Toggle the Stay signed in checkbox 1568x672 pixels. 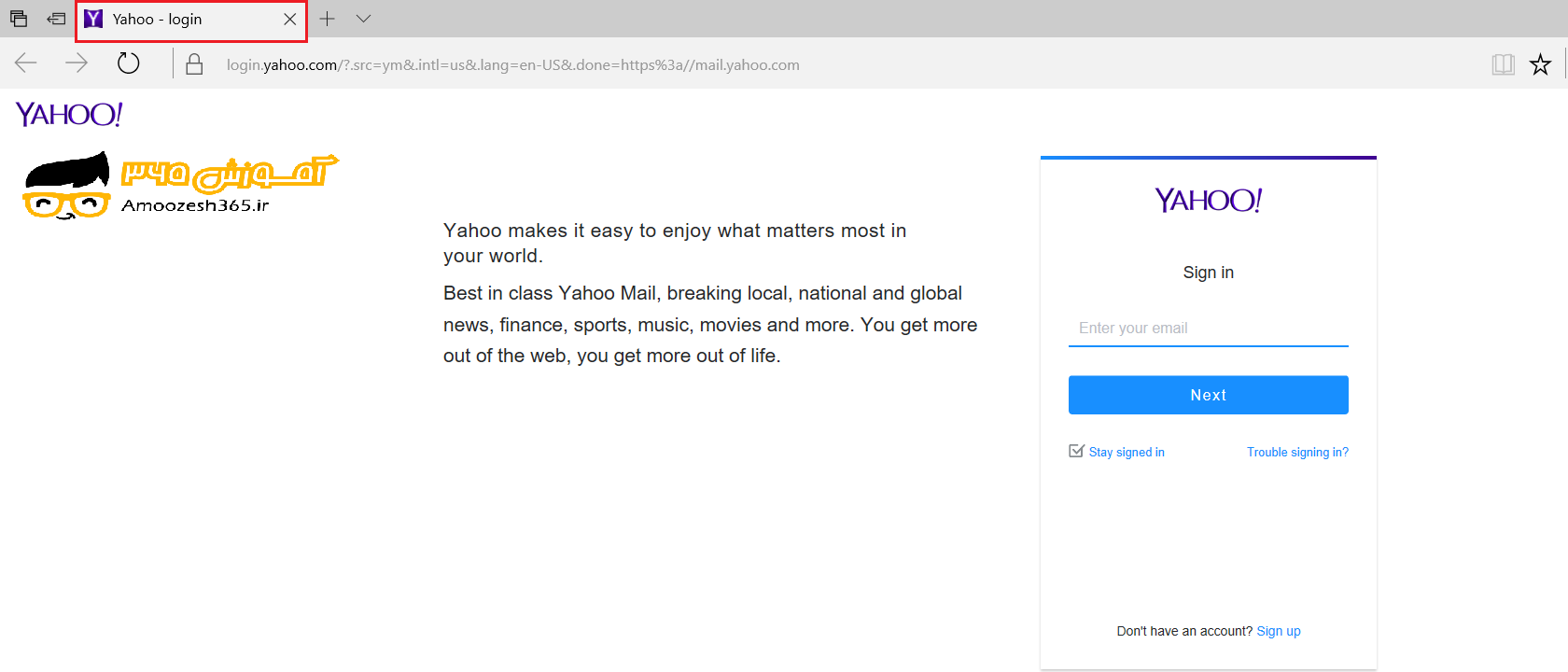[x=1076, y=452]
